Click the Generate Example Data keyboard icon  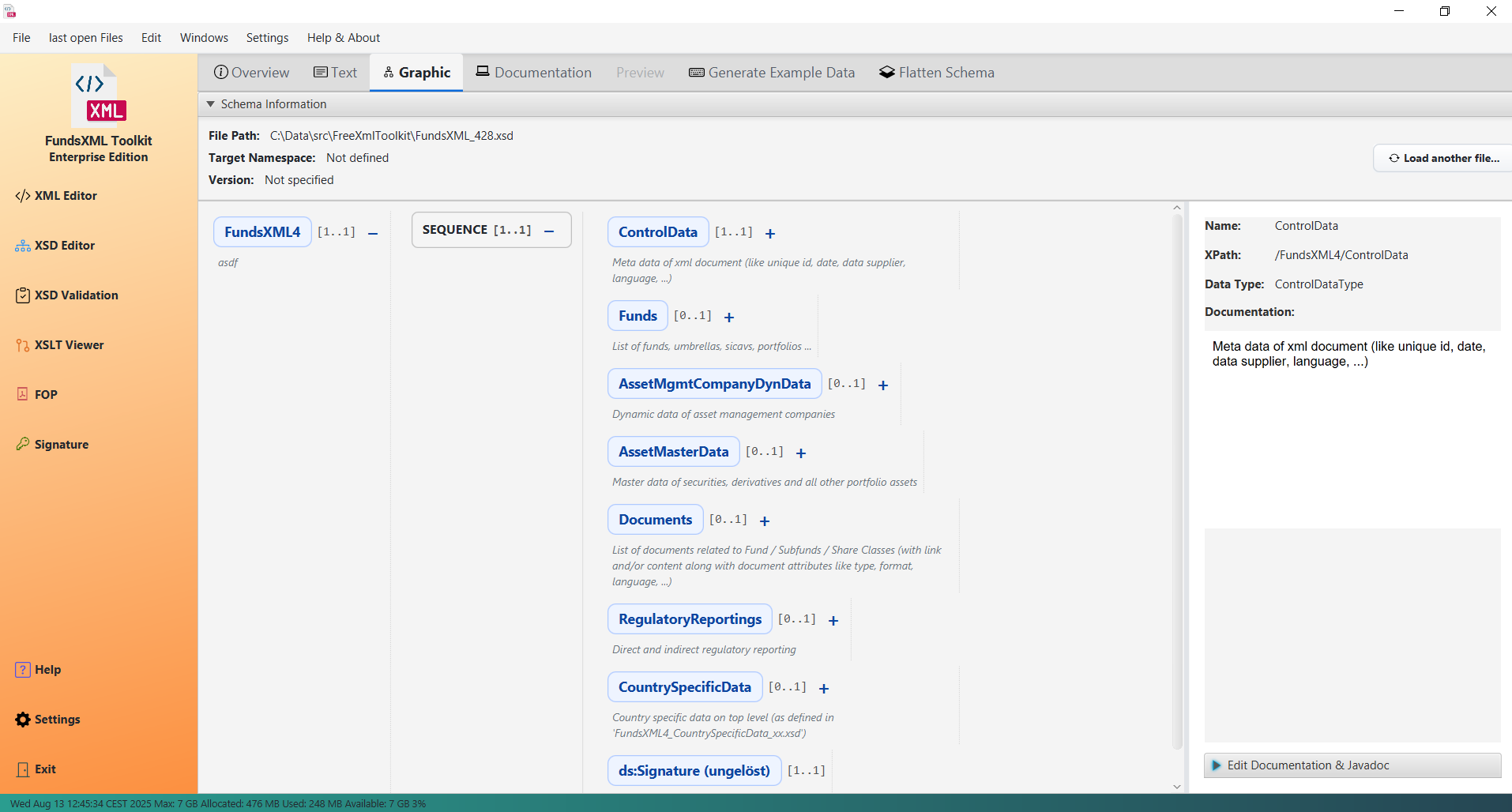tap(697, 72)
